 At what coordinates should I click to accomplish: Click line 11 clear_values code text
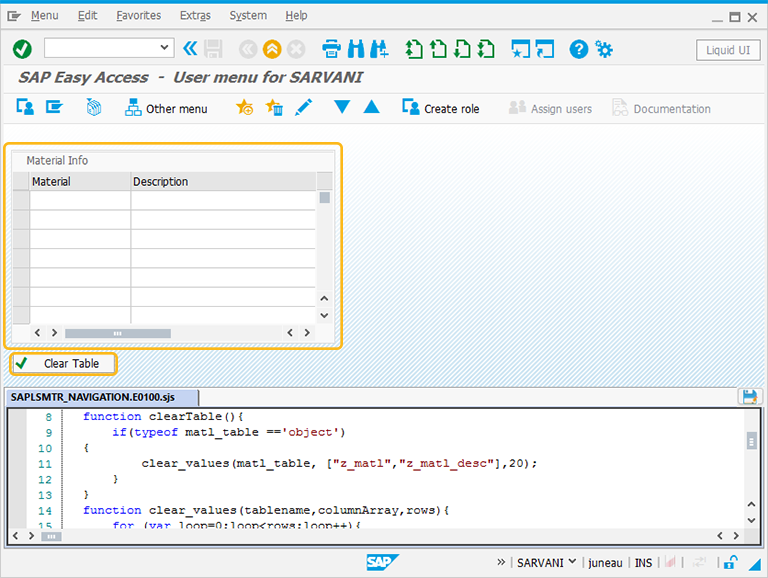click(x=339, y=463)
